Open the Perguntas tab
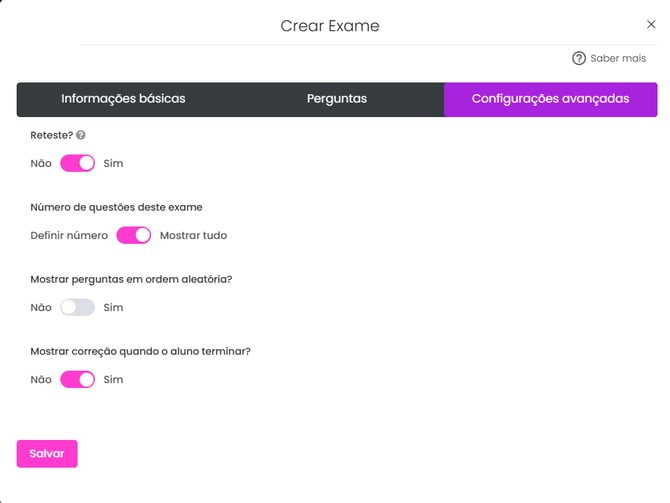This screenshot has width=670, height=503. point(337,99)
